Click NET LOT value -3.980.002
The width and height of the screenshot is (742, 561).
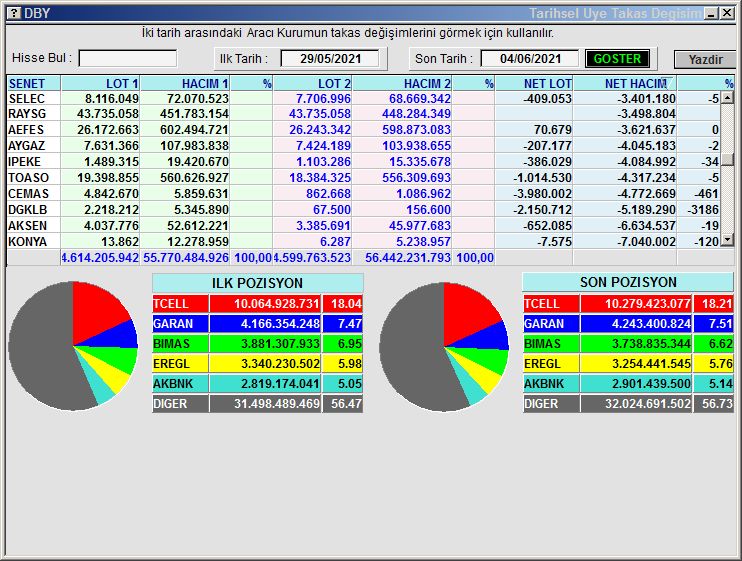542,194
